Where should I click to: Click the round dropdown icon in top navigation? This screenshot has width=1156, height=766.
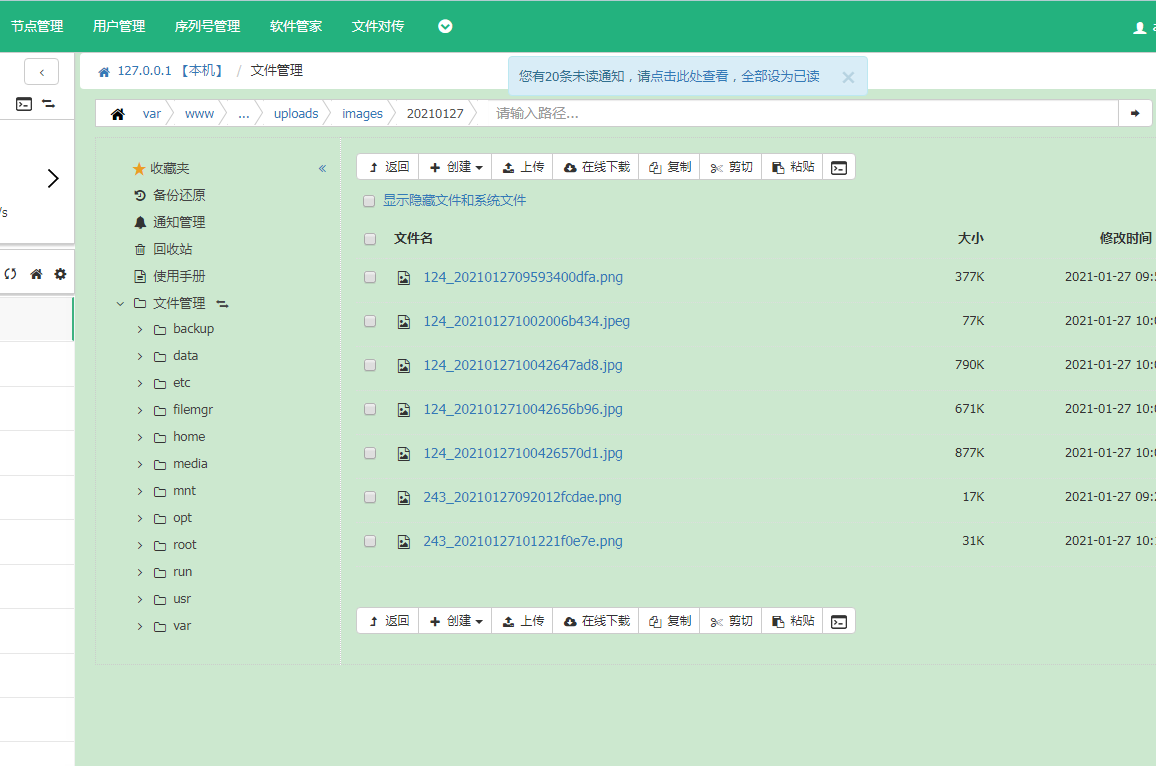[445, 27]
